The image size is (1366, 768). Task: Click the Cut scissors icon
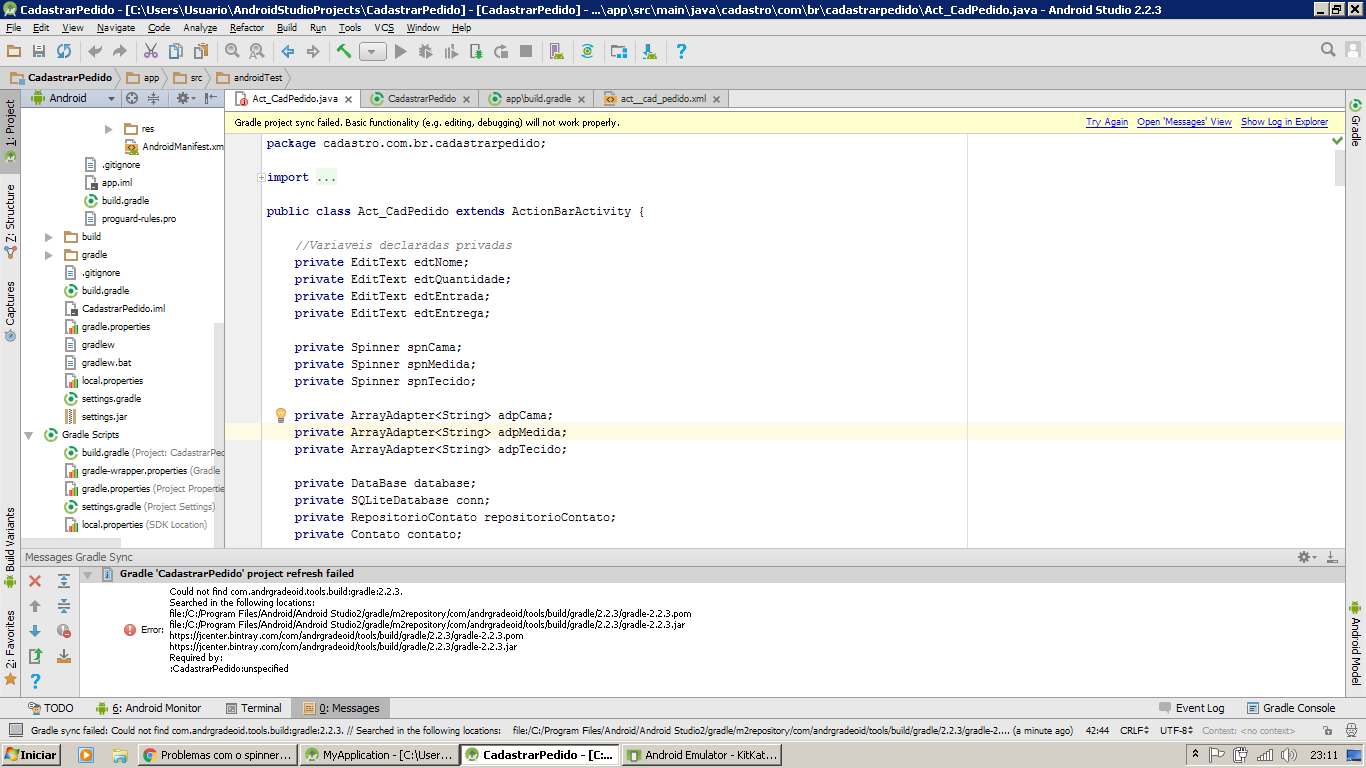[151, 51]
